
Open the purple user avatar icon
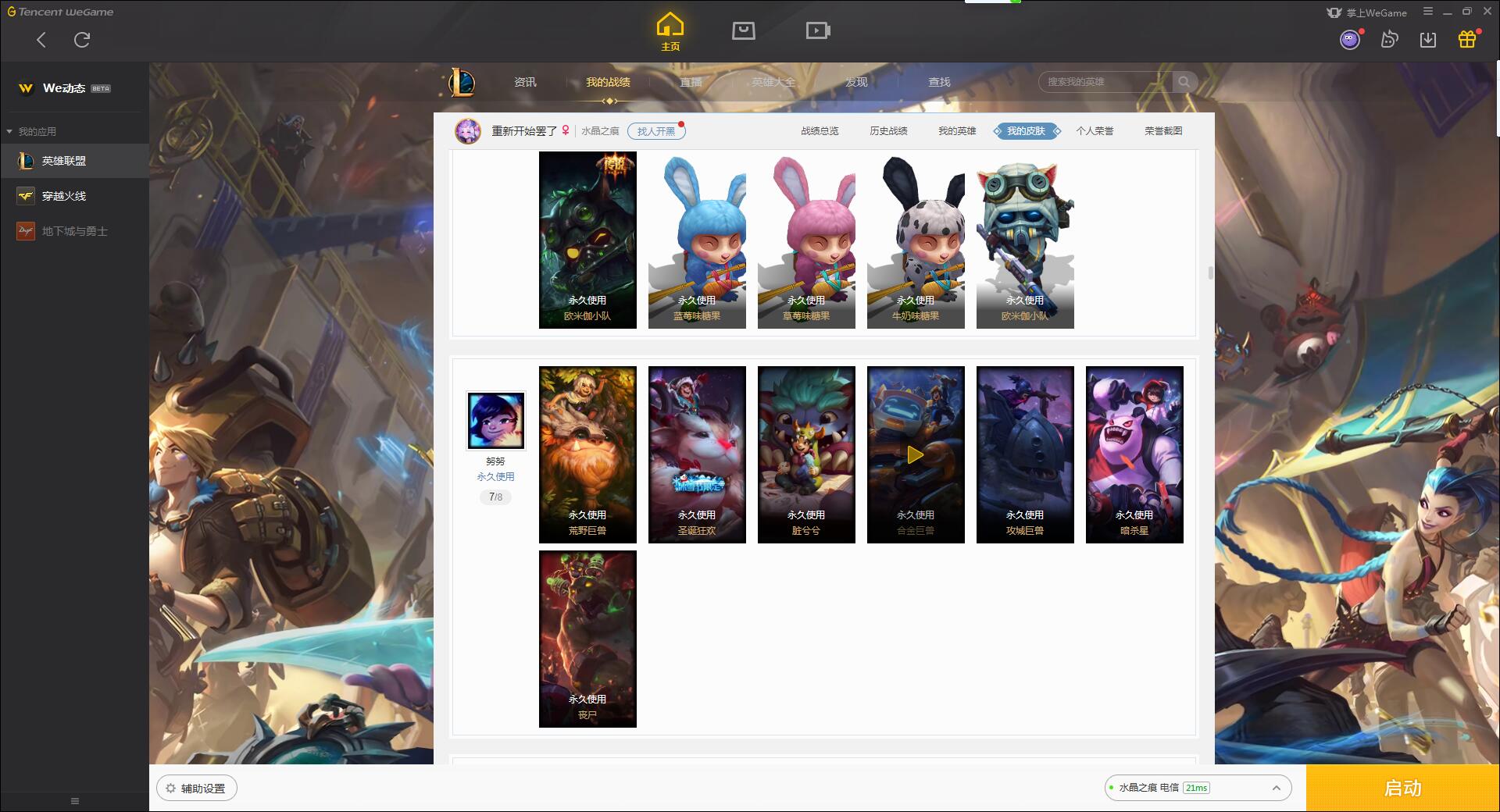pyautogui.click(x=1350, y=39)
